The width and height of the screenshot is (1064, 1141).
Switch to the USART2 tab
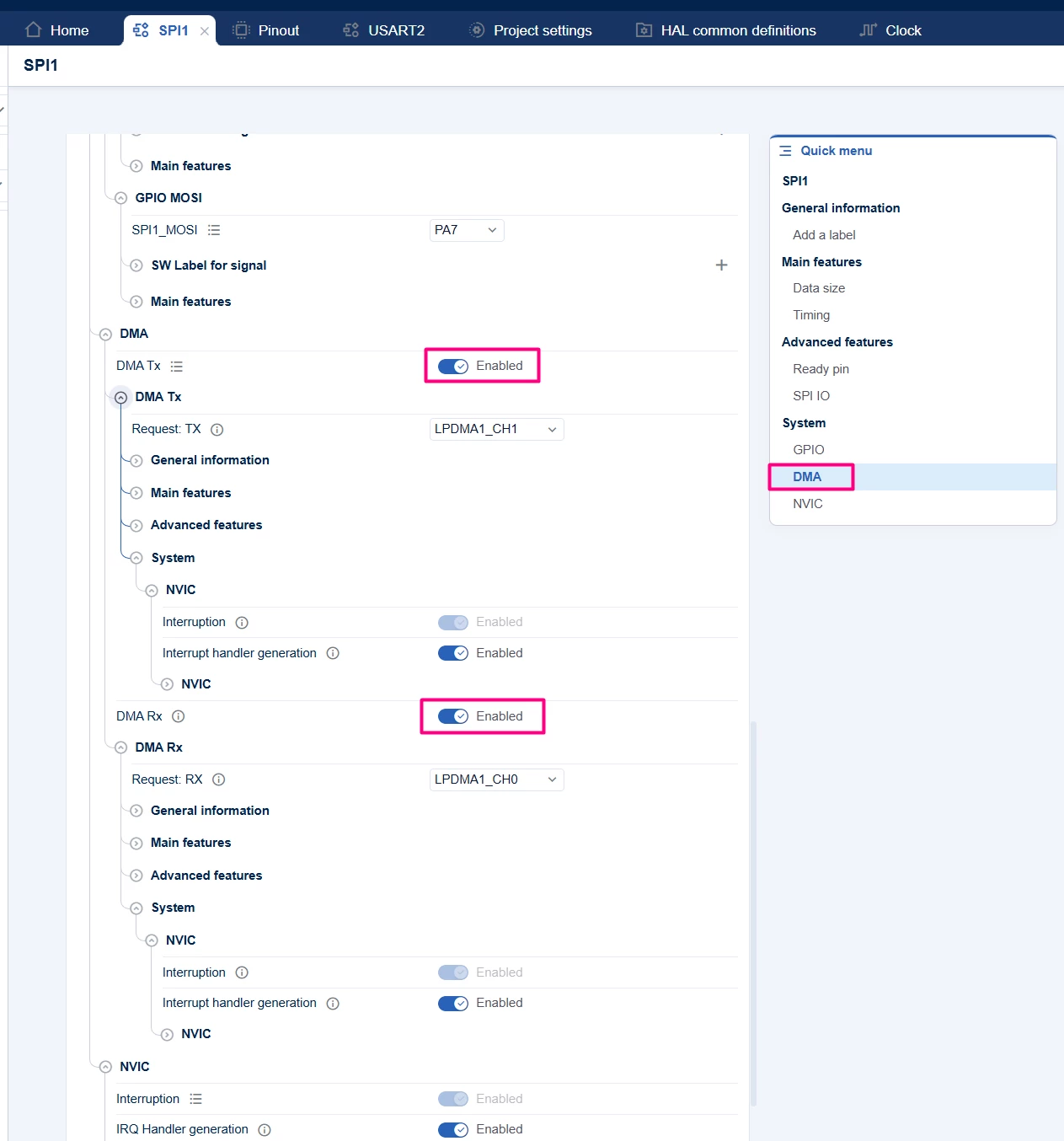[384, 30]
